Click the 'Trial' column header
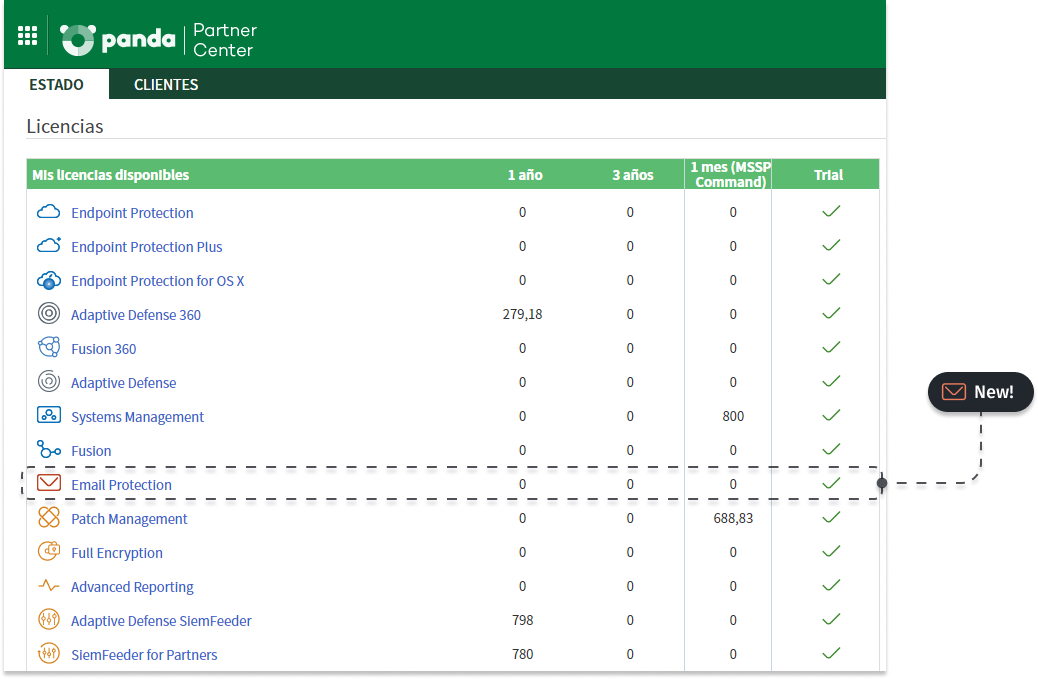 tap(828, 175)
